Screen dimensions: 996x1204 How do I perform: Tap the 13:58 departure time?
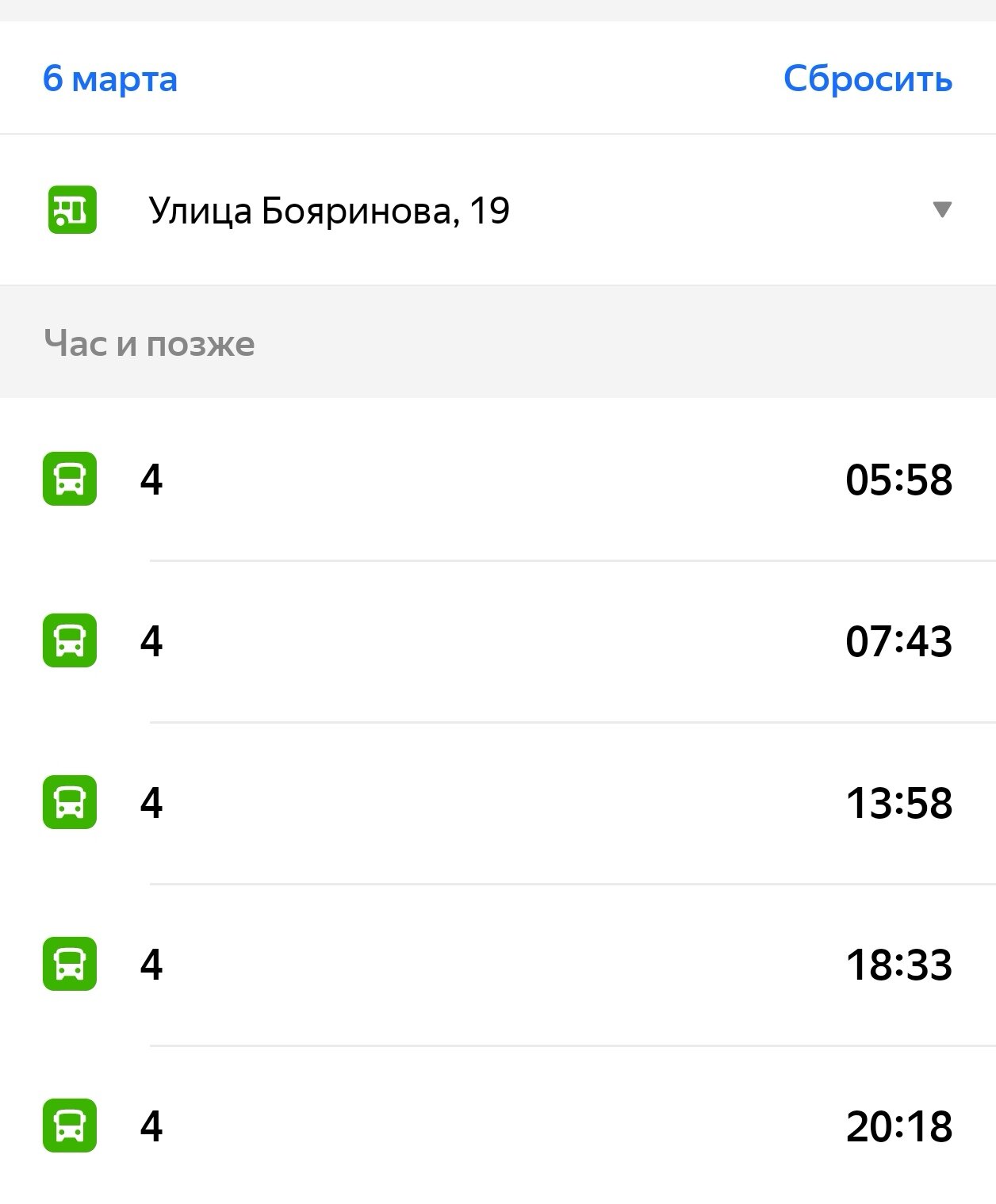click(898, 803)
